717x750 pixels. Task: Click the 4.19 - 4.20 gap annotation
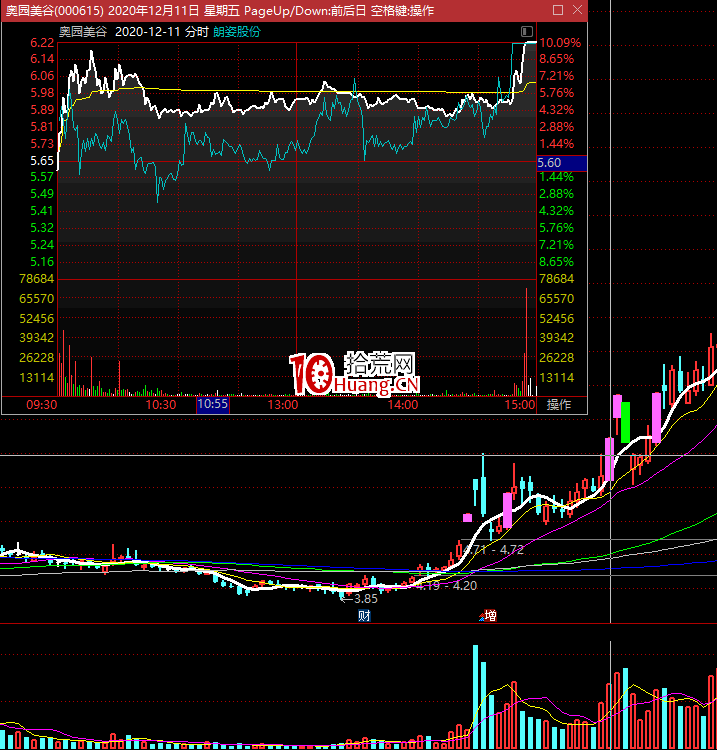pos(447,586)
